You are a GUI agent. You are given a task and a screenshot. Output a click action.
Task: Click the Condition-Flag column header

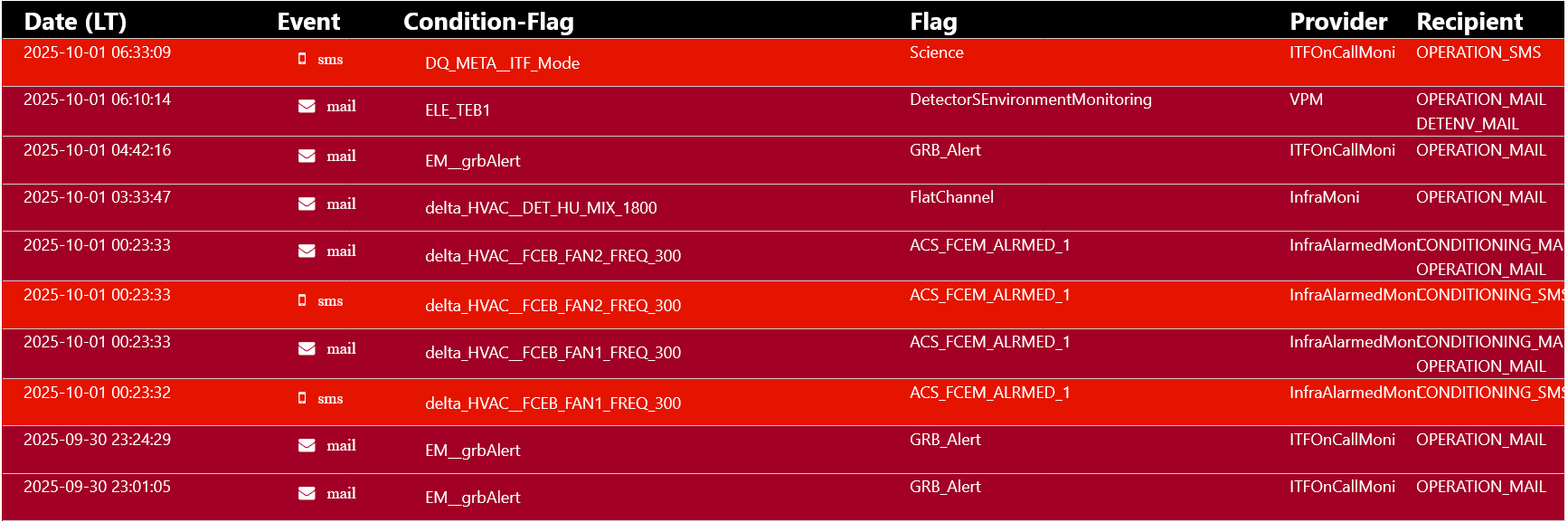tap(488, 22)
